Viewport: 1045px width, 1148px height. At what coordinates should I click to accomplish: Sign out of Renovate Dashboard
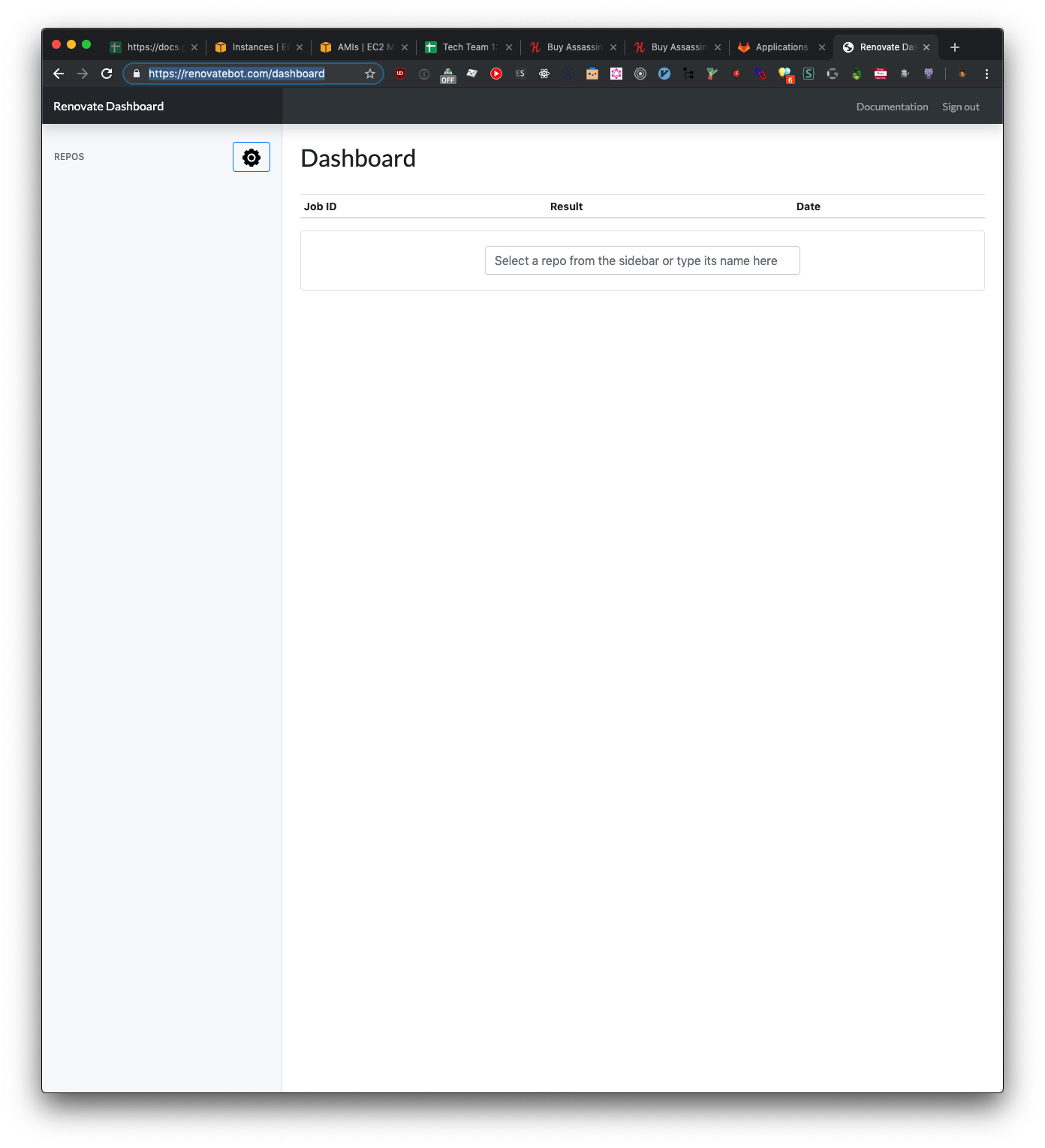pyautogui.click(x=960, y=106)
